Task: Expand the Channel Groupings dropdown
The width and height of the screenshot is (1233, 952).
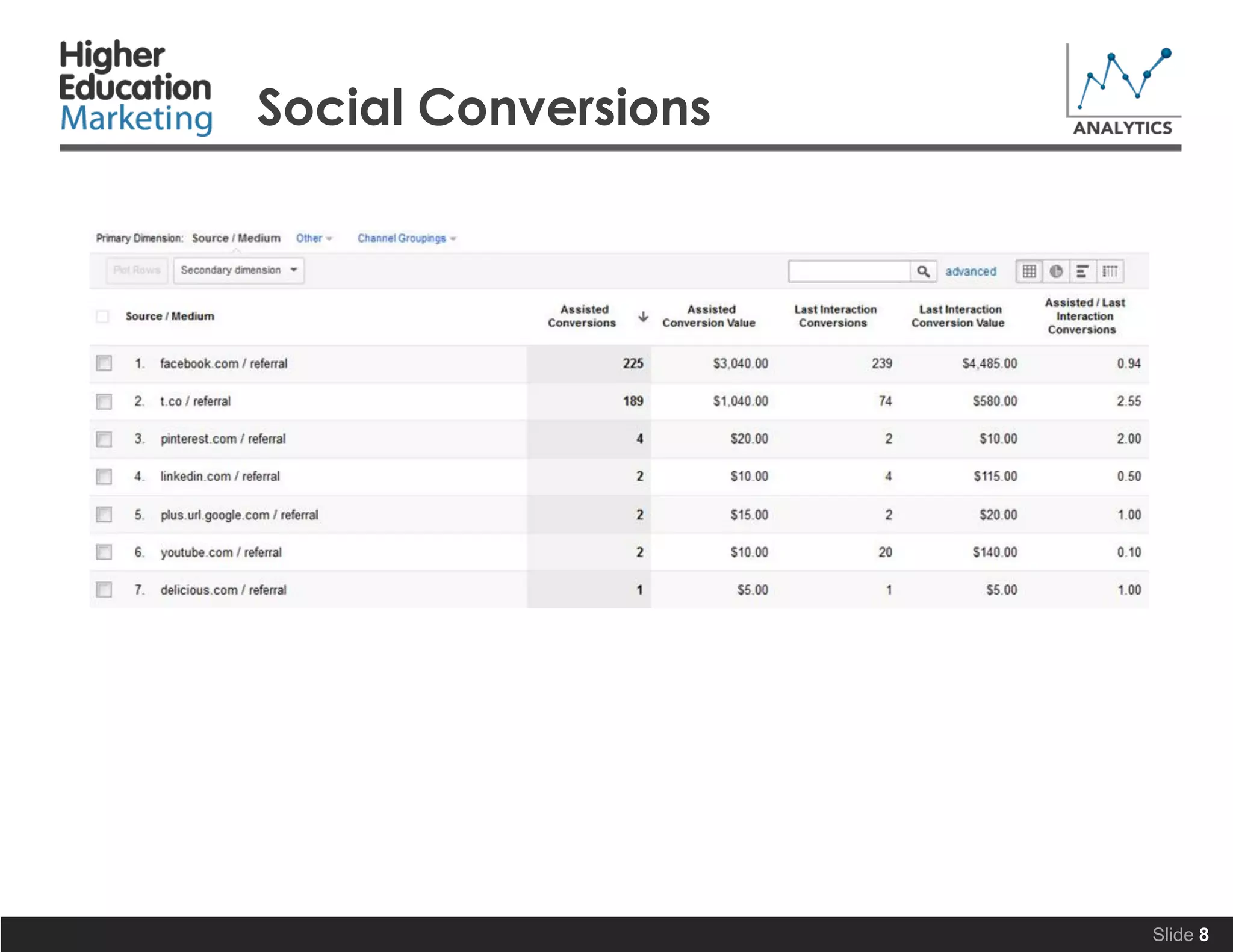Action: (407, 238)
